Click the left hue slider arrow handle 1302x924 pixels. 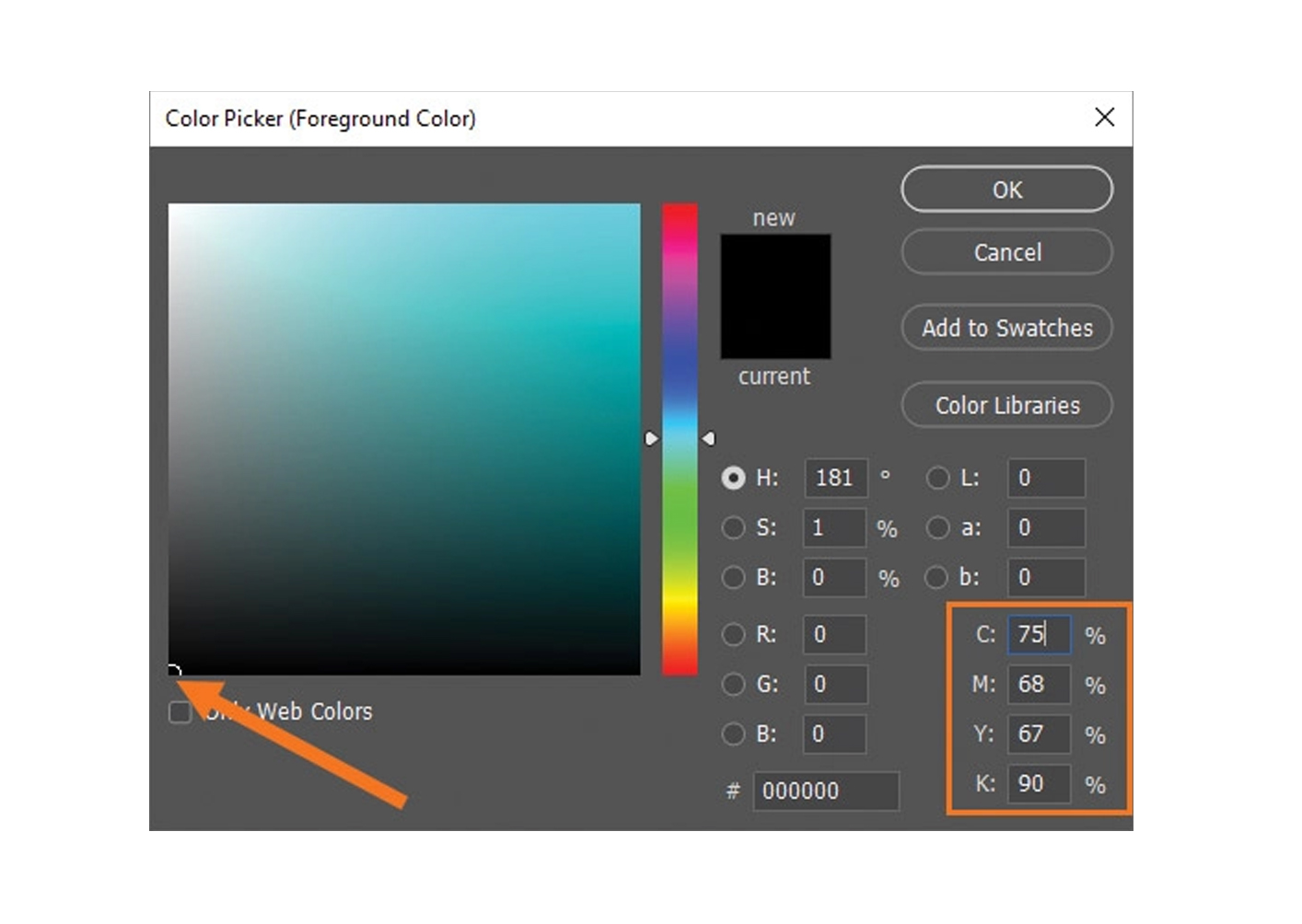click(x=651, y=439)
